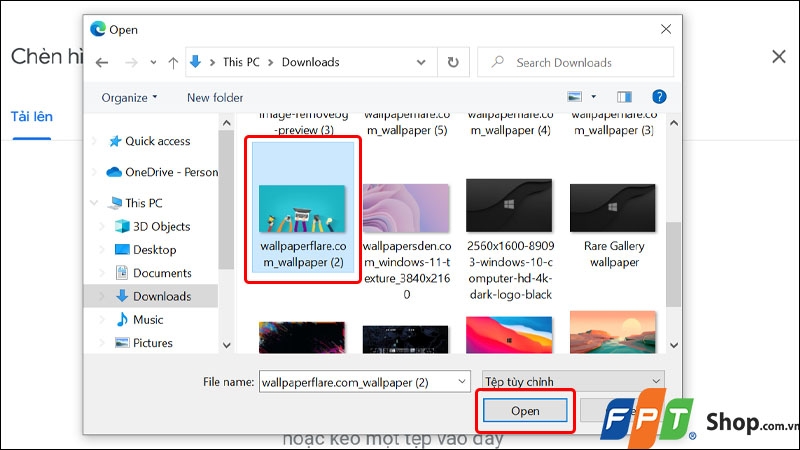The height and width of the screenshot is (450, 800).
Task: Collapse the This PC tree node
Action: pos(94,203)
